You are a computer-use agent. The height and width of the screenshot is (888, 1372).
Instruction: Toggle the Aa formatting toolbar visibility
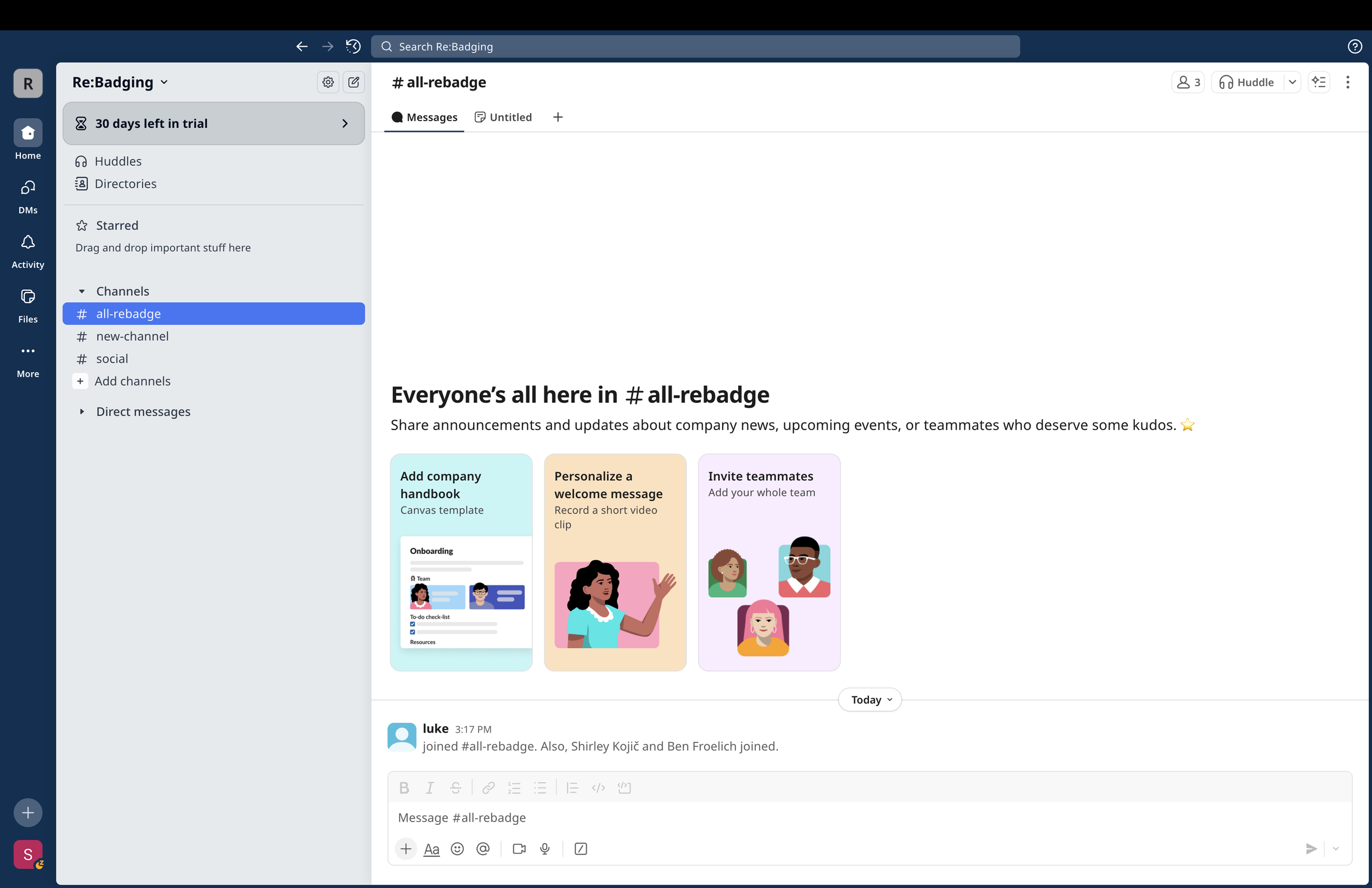(431, 849)
